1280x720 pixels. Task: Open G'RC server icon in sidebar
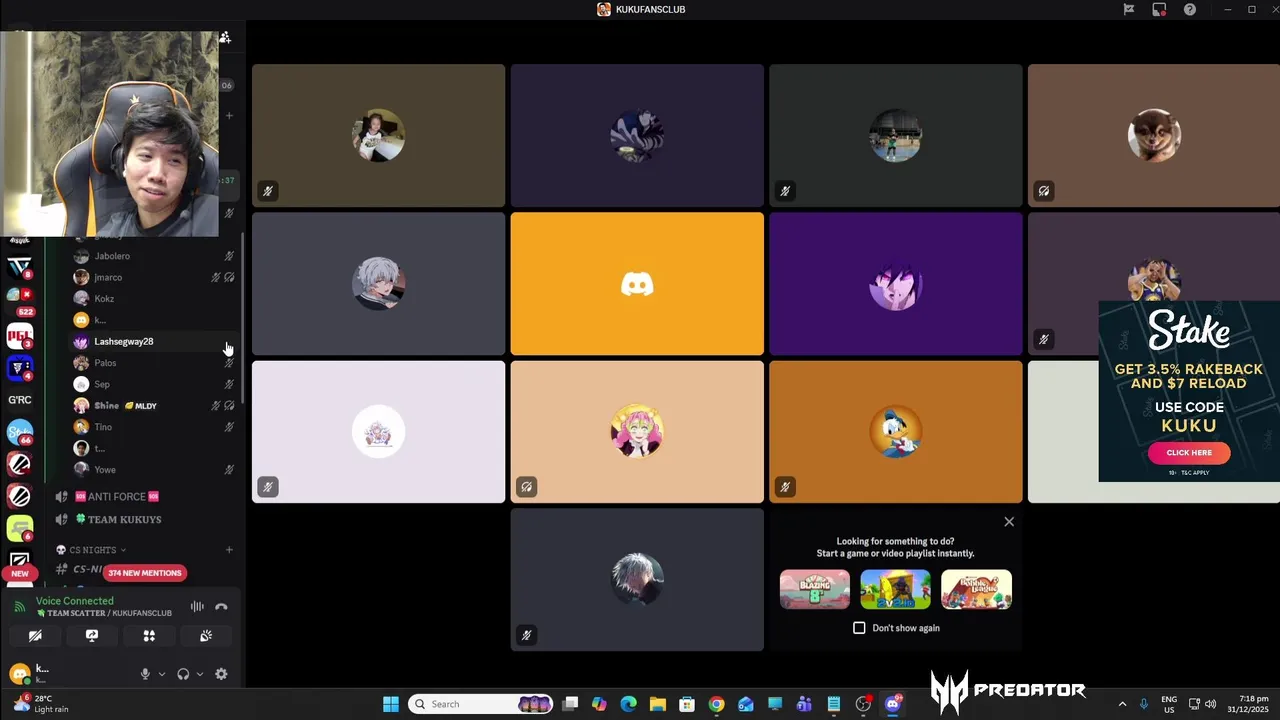point(19,400)
